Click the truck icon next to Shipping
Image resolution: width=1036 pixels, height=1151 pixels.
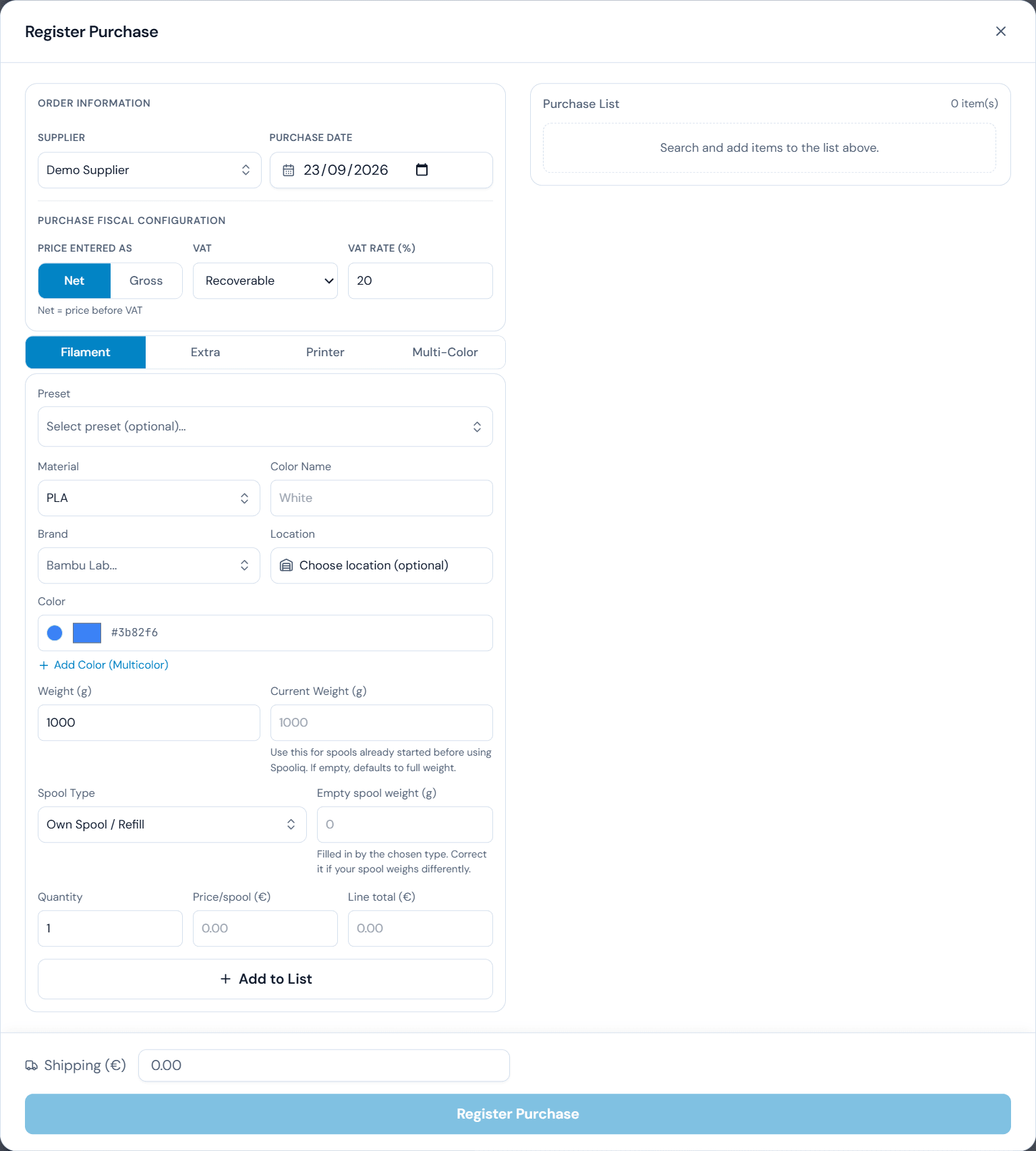tap(32, 1065)
